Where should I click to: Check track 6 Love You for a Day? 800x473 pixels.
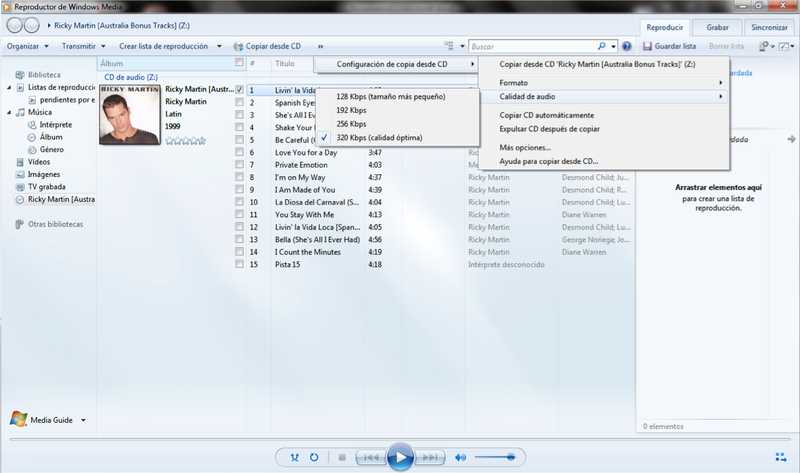[x=239, y=152]
